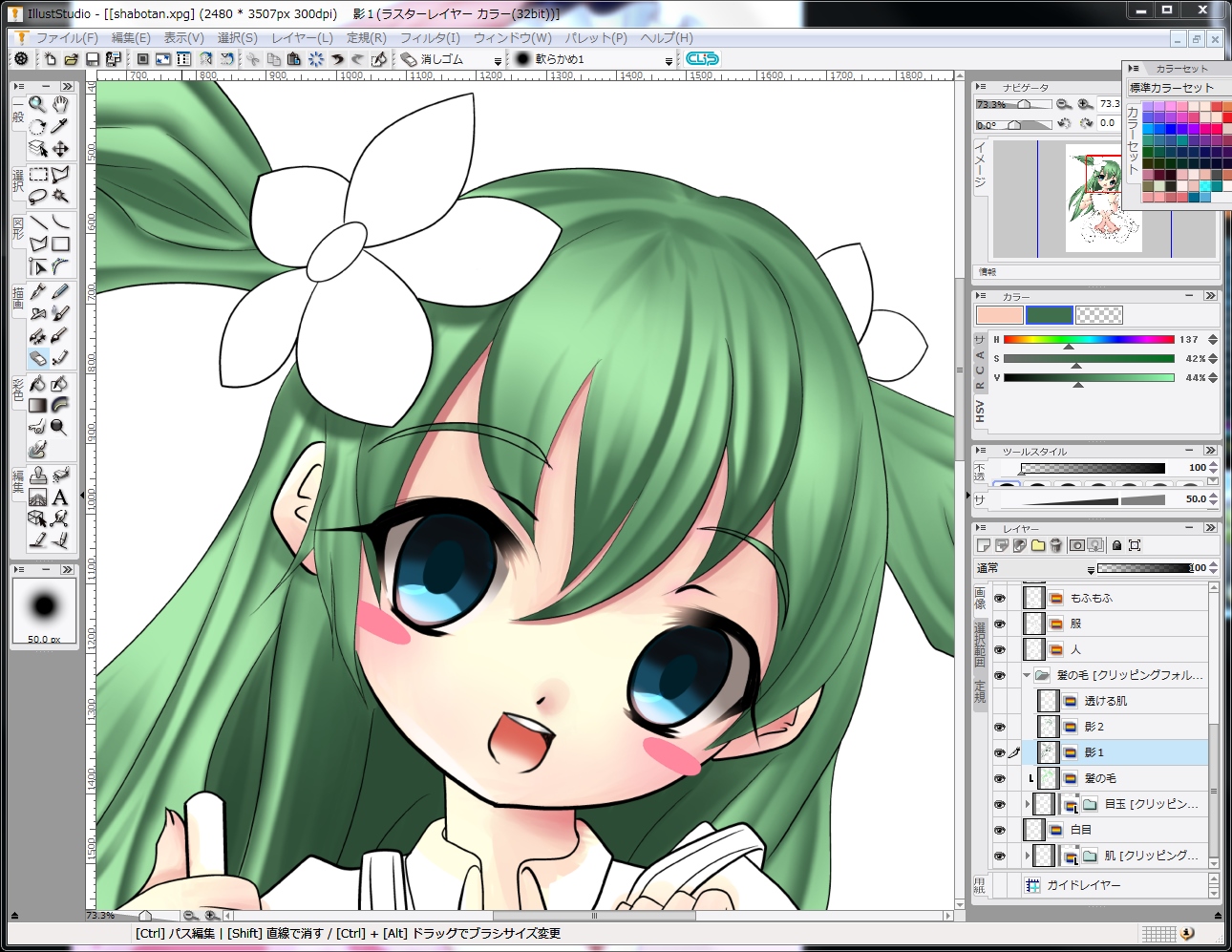The width and height of the screenshot is (1232, 952).
Task: Open the 編集(E) menu
Action: [131, 38]
